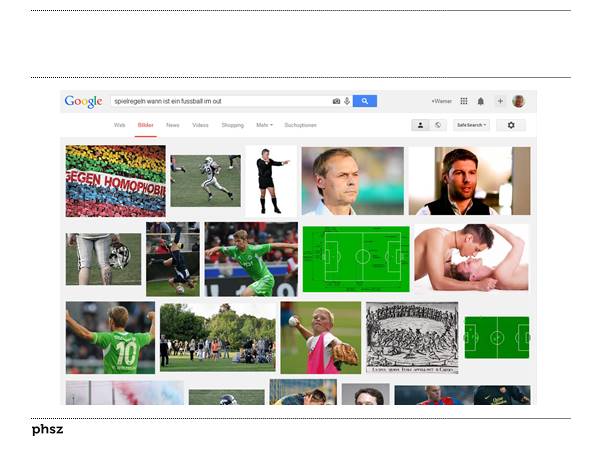Image resolution: width=600 pixels, height=450 pixels.
Task: Open the small green pitch diagram
Action: pos(497,338)
